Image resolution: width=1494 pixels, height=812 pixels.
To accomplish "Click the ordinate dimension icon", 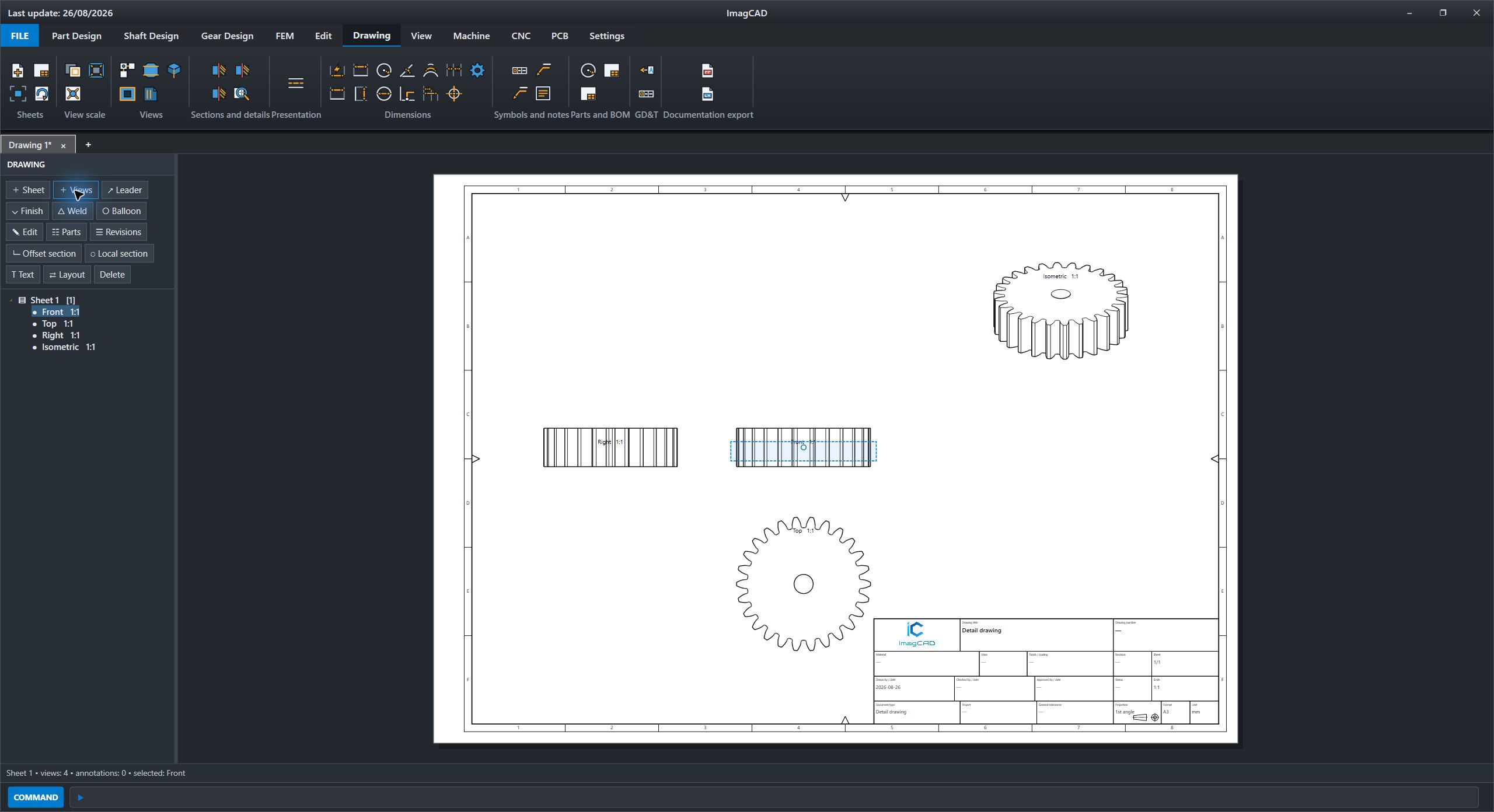I will point(407,93).
